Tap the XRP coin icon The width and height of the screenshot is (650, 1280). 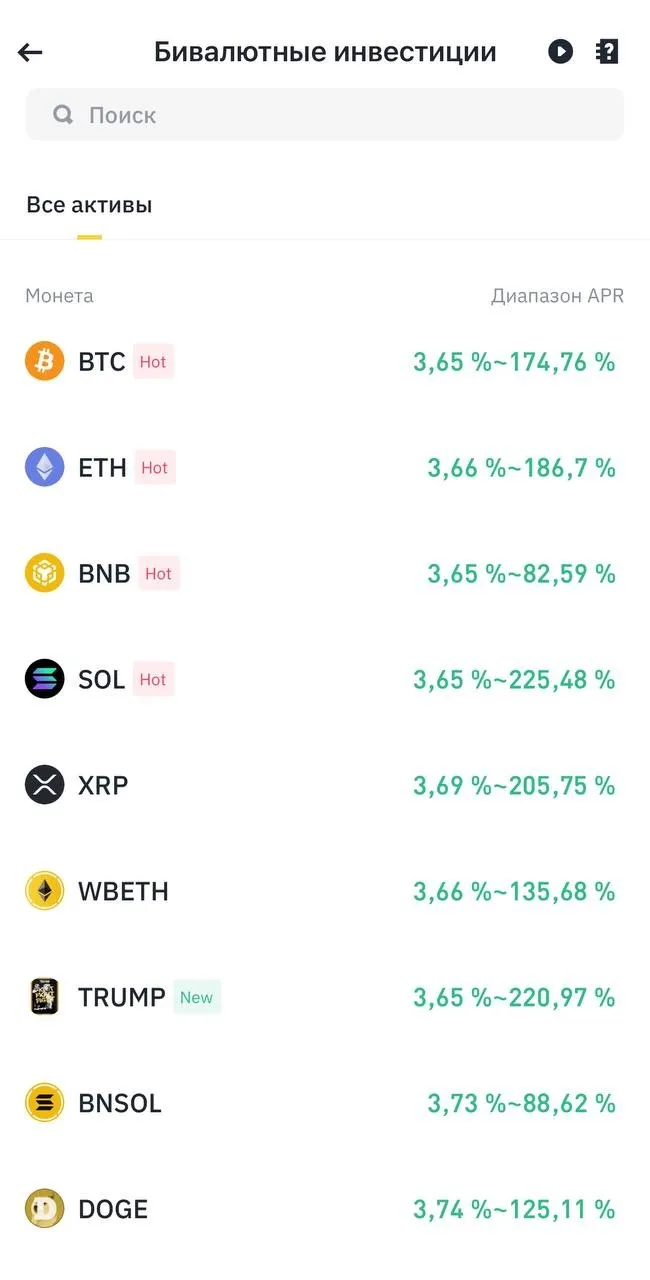(x=44, y=785)
